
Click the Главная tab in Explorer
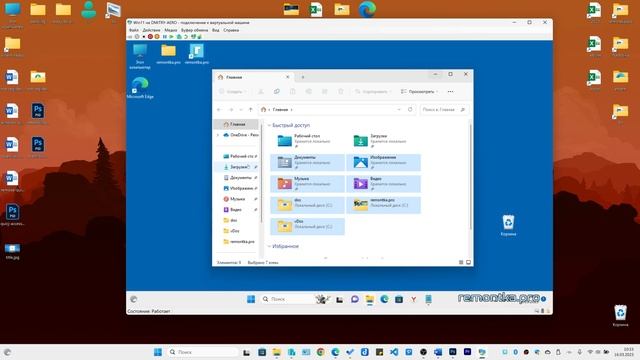[x=253, y=77]
